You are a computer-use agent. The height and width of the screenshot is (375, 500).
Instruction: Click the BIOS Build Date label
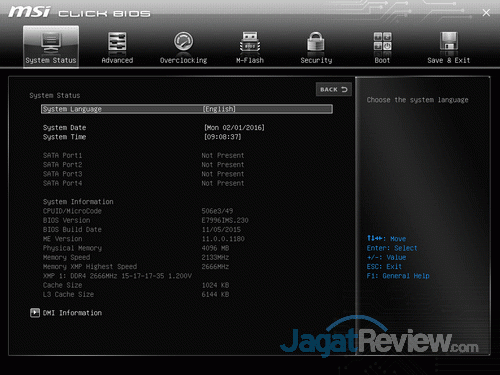coord(72,230)
